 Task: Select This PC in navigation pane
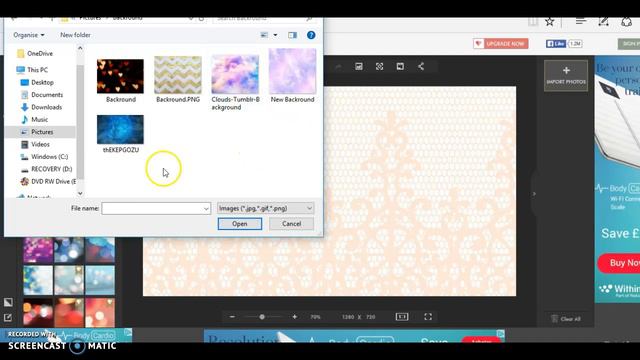37,70
